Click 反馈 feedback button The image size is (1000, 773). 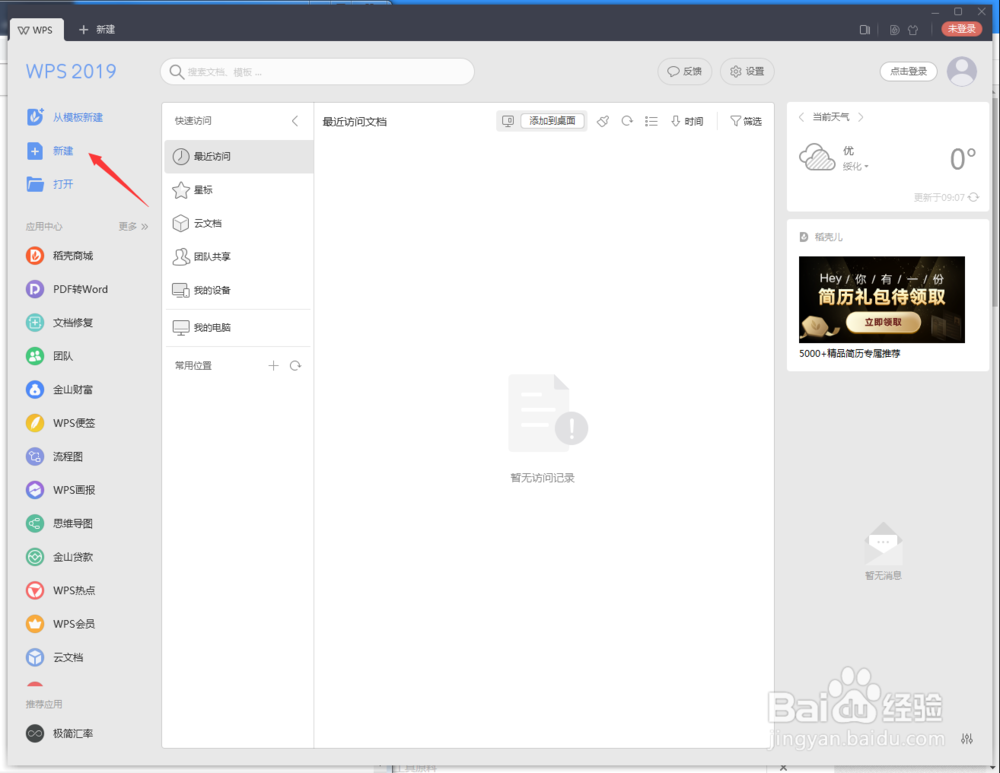(684, 71)
